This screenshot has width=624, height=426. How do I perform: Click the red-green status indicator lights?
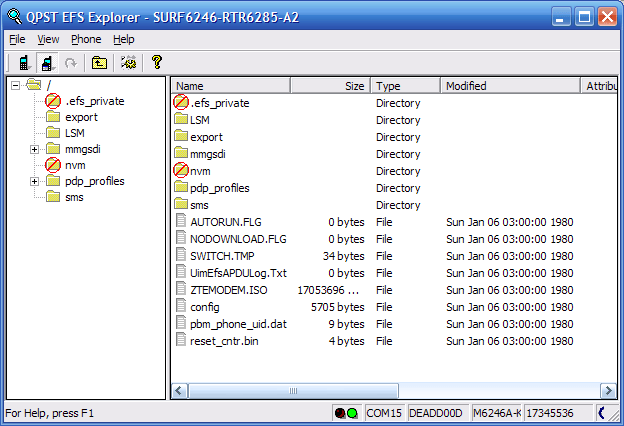point(346,413)
